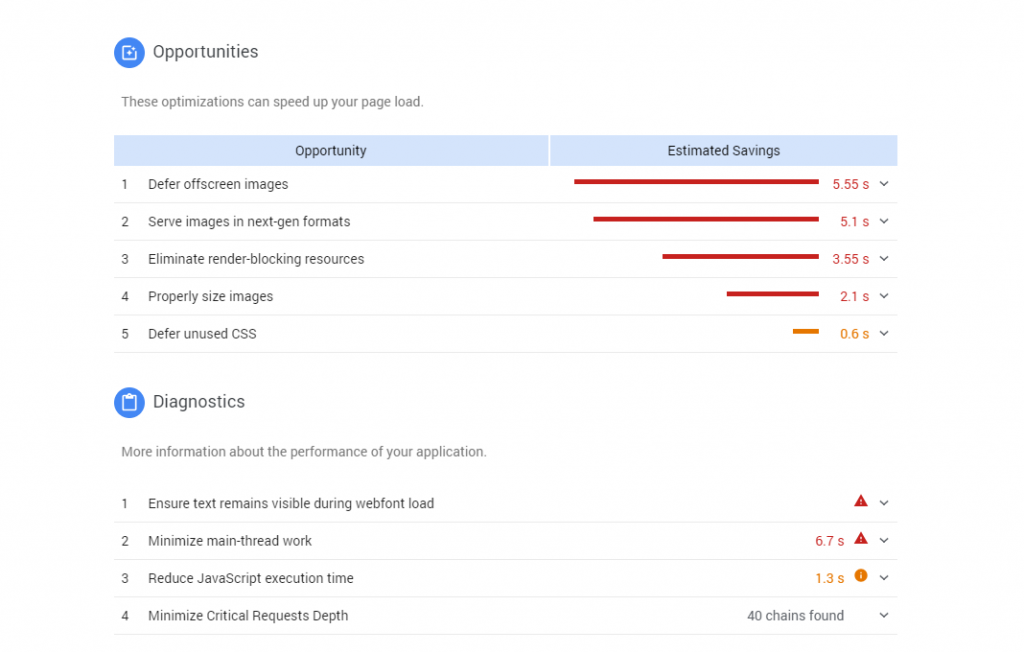The image size is (1024, 653).
Task: Expand the Reduce JavaScript execution time diagnostic
Action: click(x=883, y=577)
